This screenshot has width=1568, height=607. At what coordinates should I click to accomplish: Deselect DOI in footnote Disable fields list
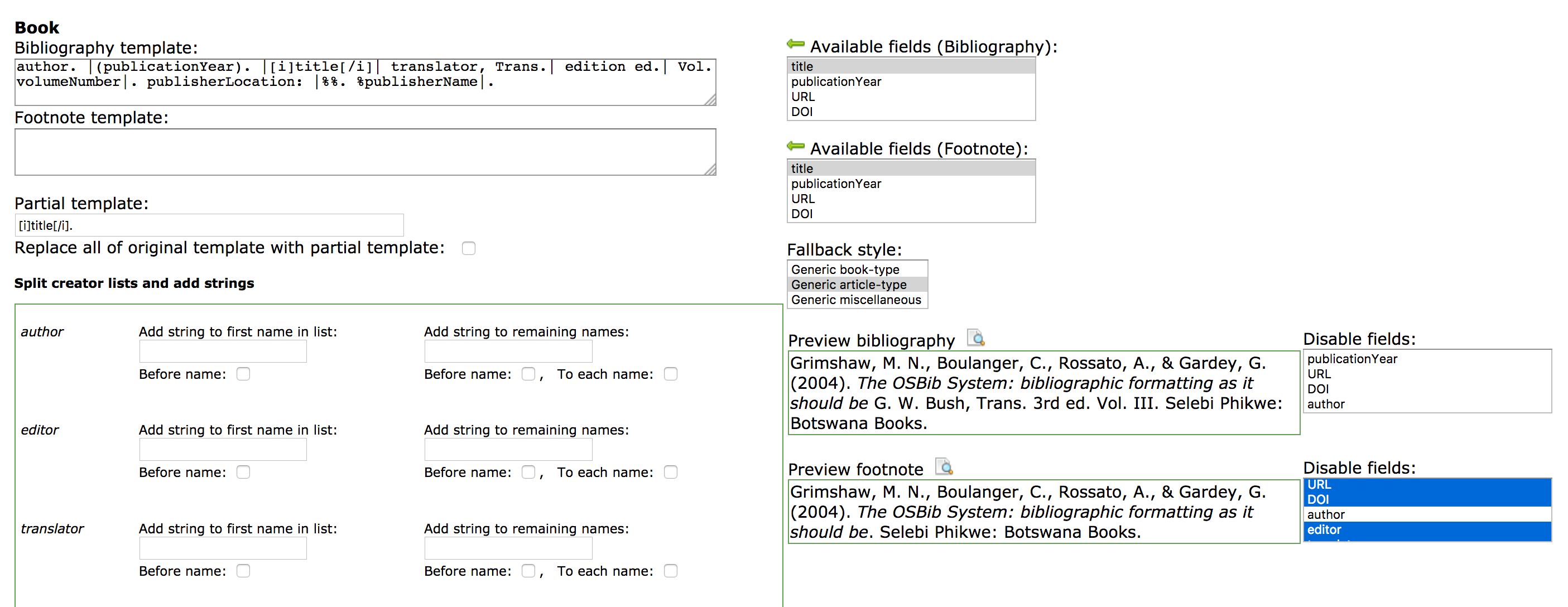tap(1427, 499)
